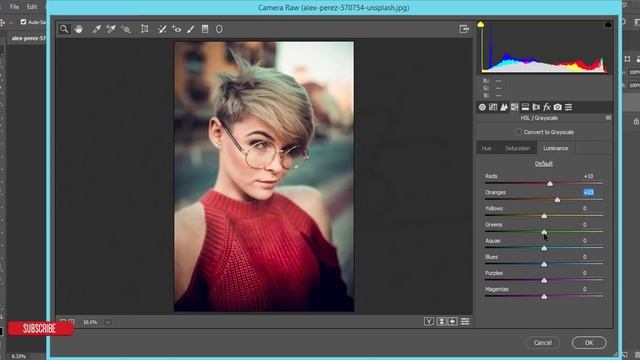Enable Convert to Grayscale checkbox
Image resolution: width=640 pixels, height=360 pixels.
(x=518, y=132)
